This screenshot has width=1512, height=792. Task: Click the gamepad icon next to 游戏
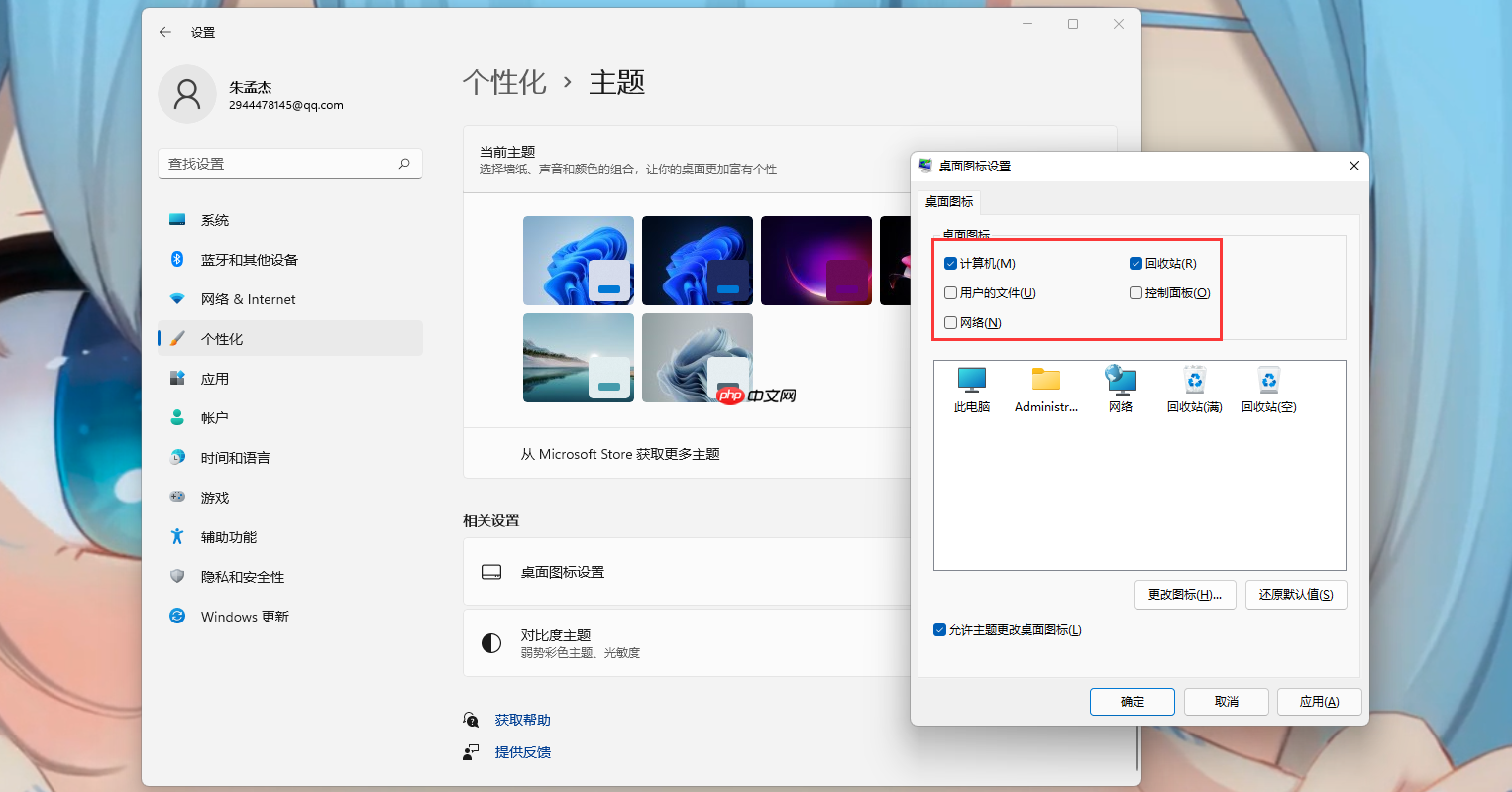177,497
